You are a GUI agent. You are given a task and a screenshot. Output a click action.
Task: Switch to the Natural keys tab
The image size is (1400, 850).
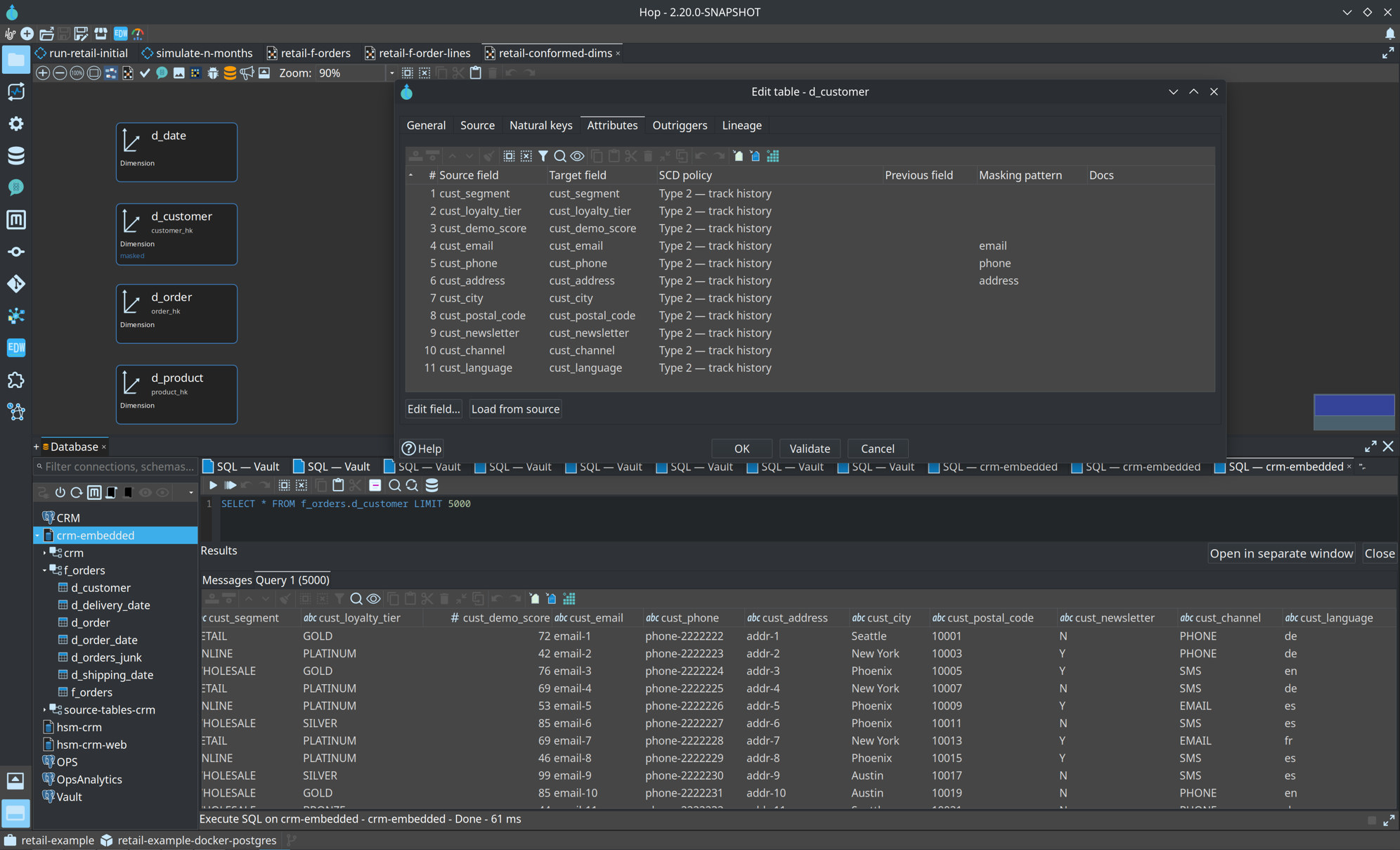coord(540,125)
